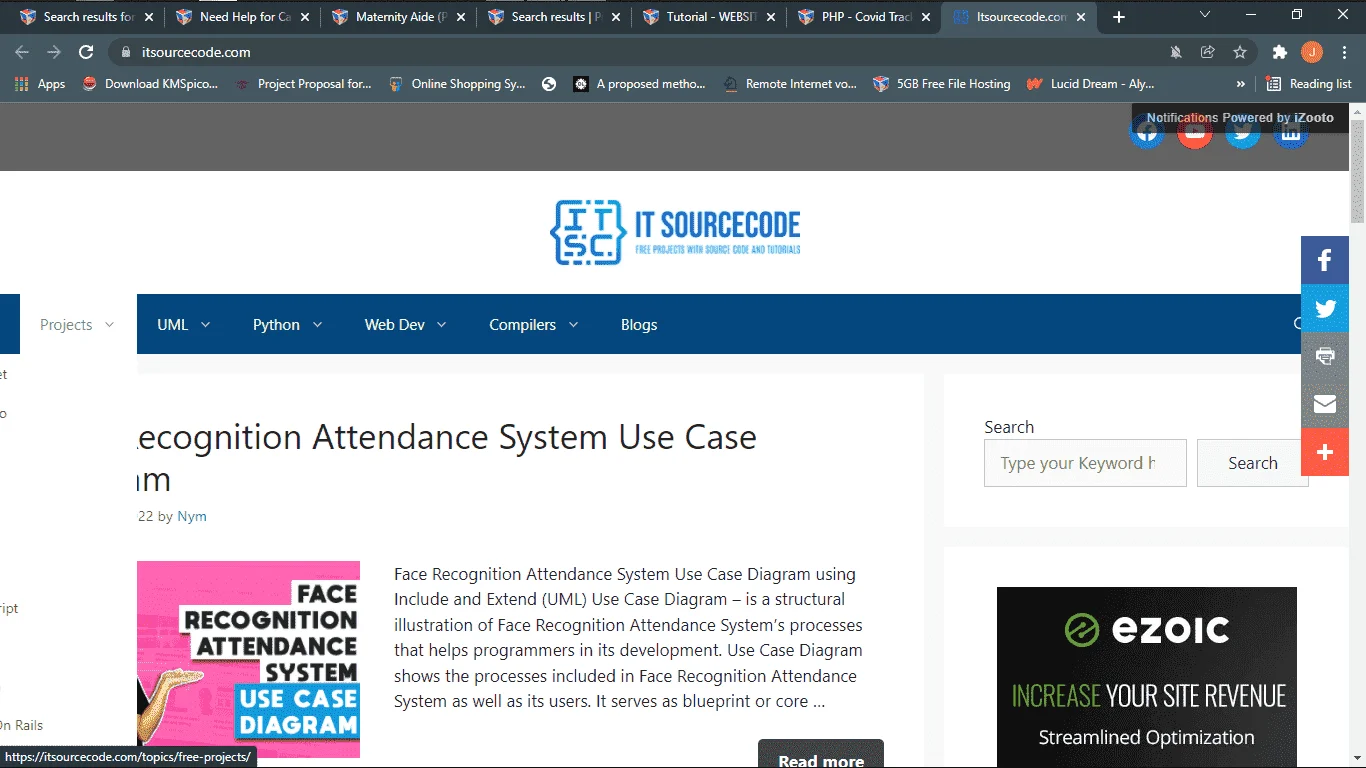Click the padlock site info icon
This screenshot has width=1366, height=768.
[125, 52]
